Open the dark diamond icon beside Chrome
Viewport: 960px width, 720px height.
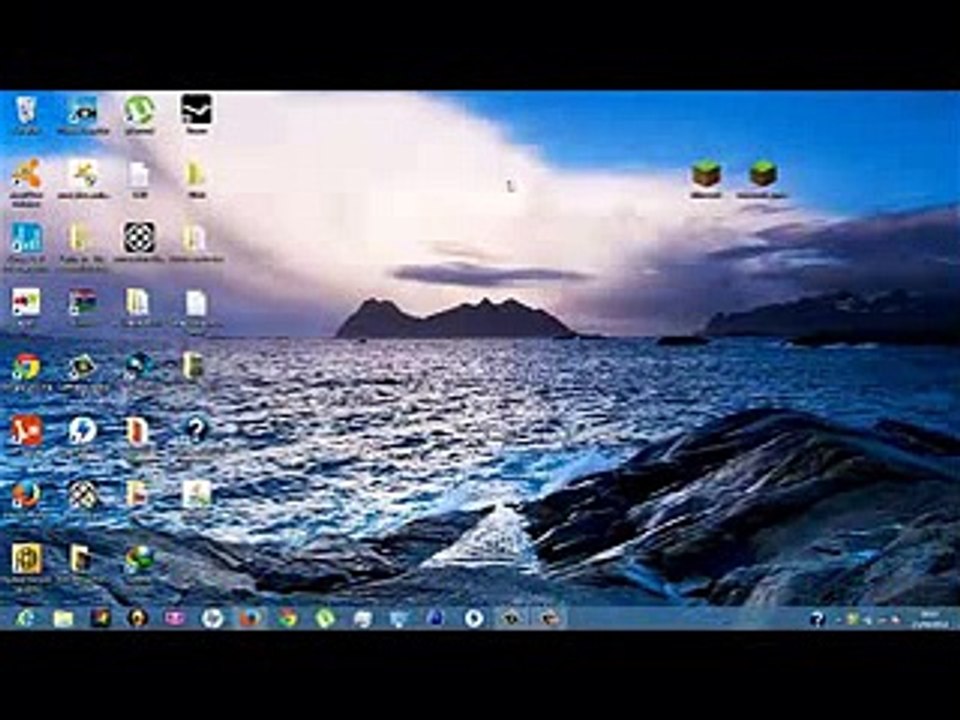pyautogui.click(x=82, y=367)
